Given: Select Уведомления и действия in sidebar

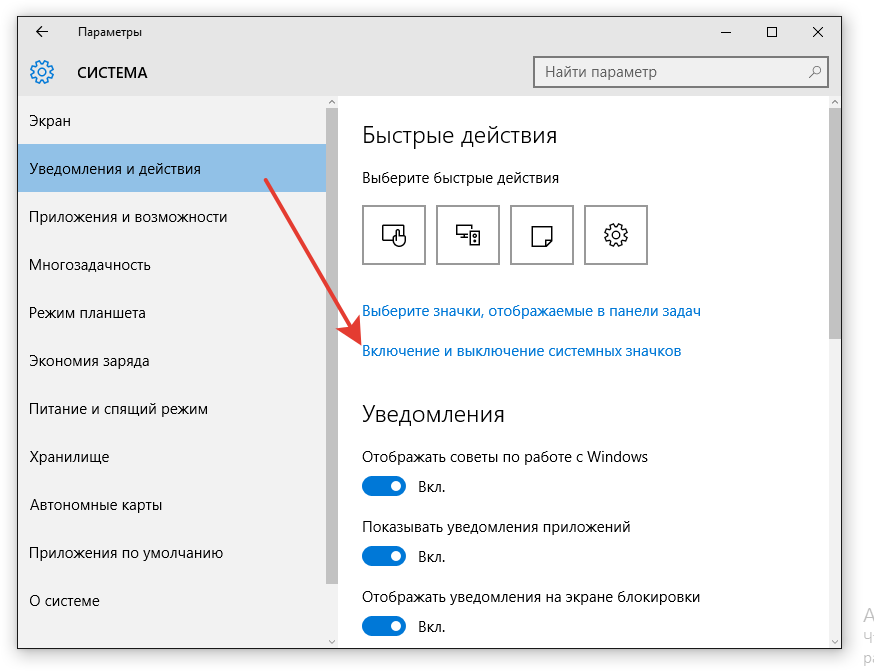Looking at the screenshot, I should point(172,168).
